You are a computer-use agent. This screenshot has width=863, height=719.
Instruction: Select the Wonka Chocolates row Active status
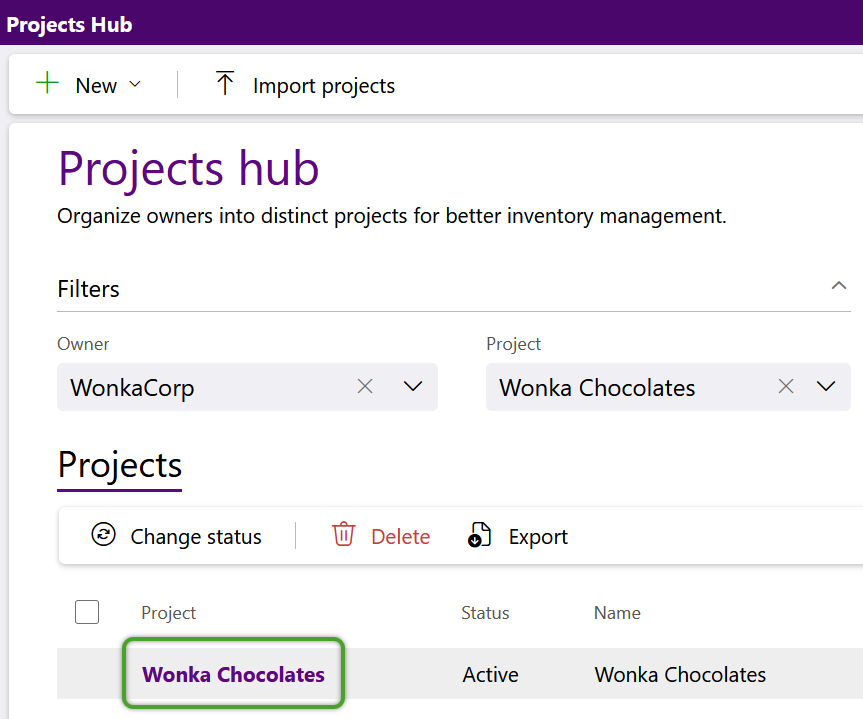490,674
